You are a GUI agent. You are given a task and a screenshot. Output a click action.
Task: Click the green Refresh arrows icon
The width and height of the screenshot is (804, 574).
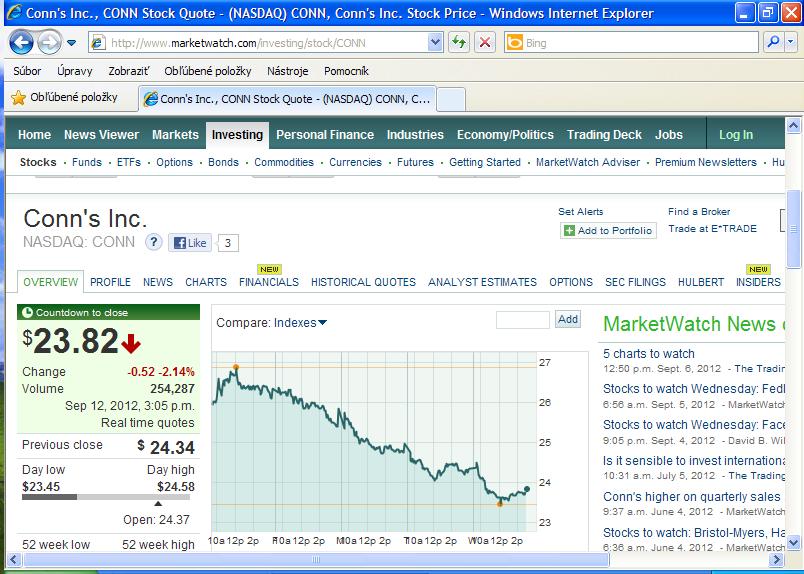(x=459, y=43)
